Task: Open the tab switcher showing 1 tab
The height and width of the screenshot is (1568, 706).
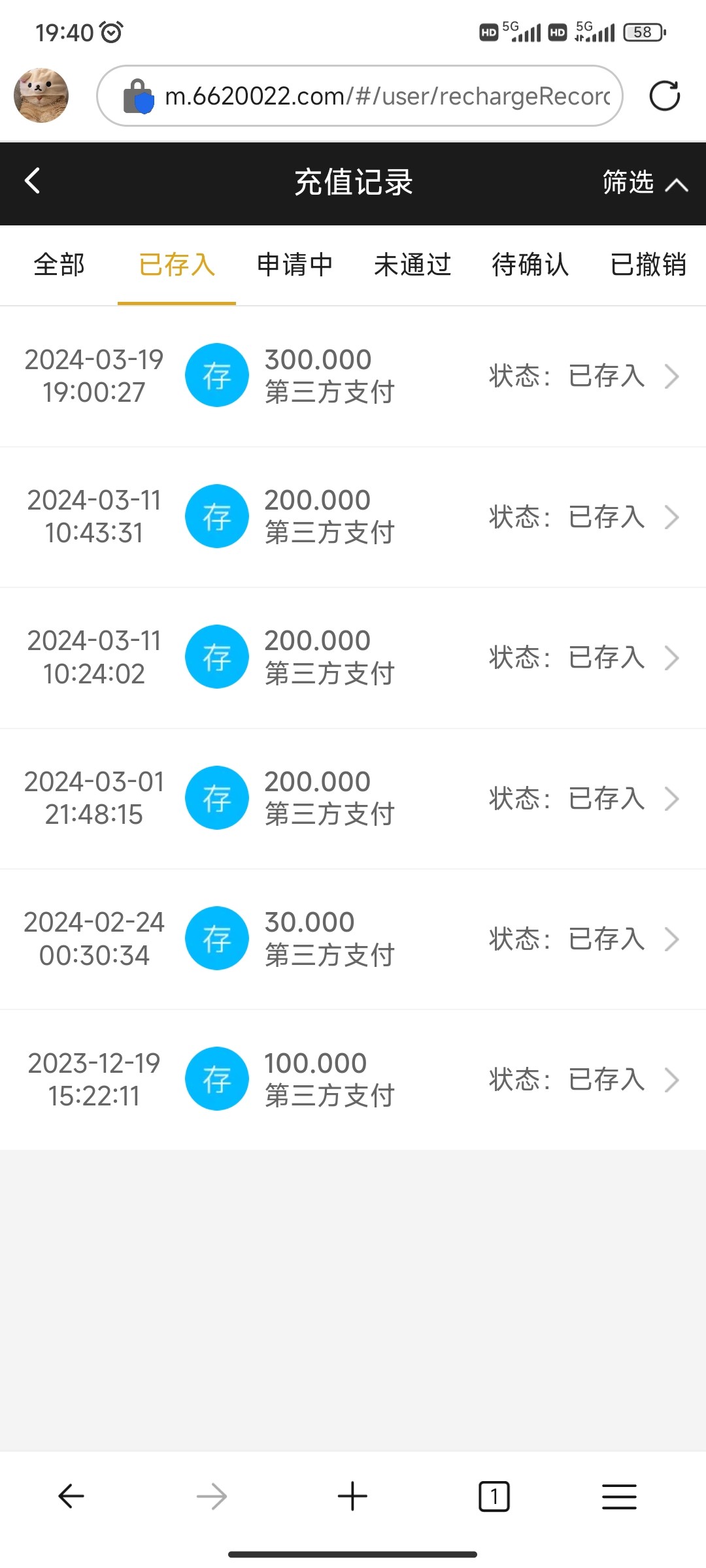Action: coord(494,1495)
